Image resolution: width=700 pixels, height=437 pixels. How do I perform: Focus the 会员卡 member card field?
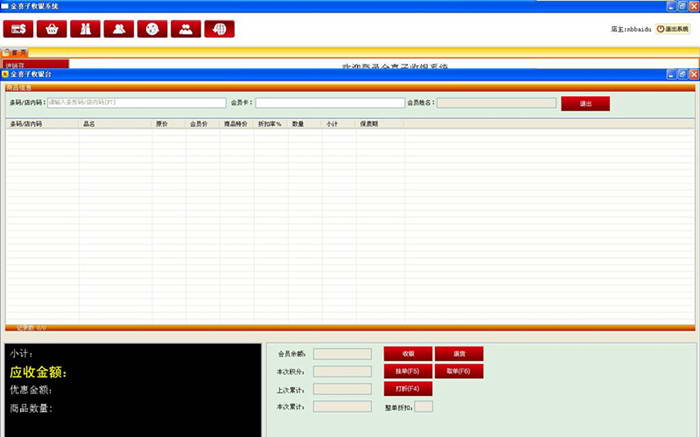[329, 102]
